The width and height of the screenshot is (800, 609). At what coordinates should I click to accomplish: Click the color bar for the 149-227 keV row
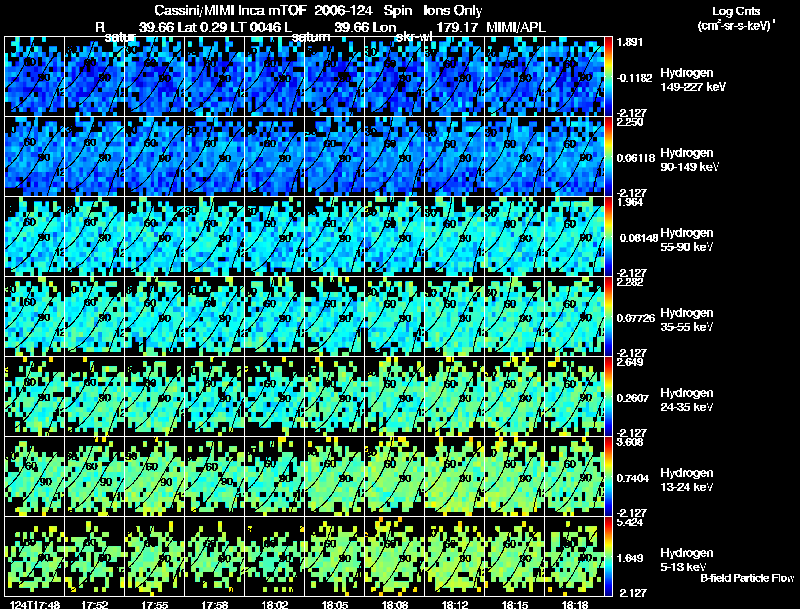(609, 77)
